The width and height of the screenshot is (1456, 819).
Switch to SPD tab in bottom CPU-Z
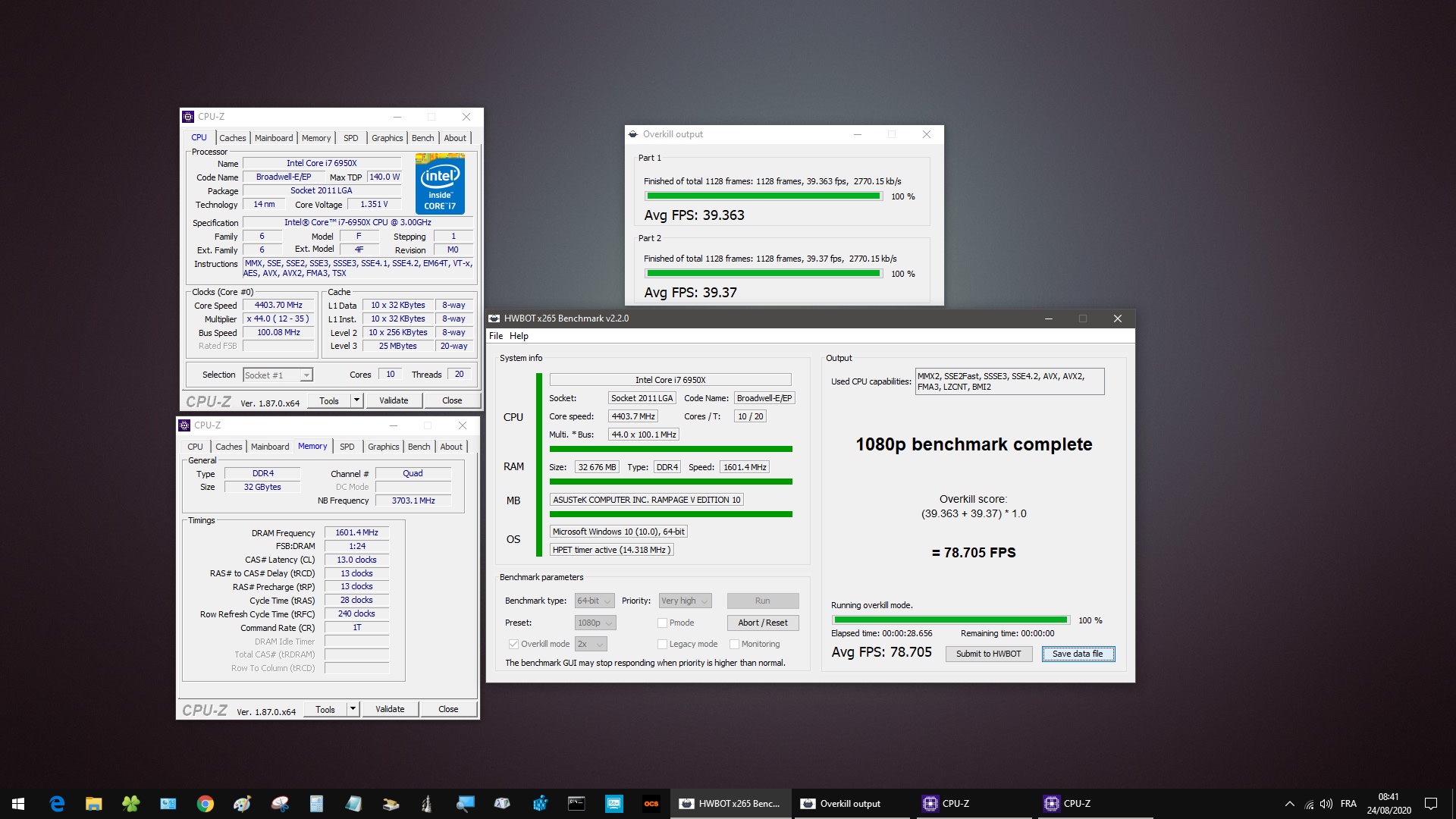(x=347, y=447)
